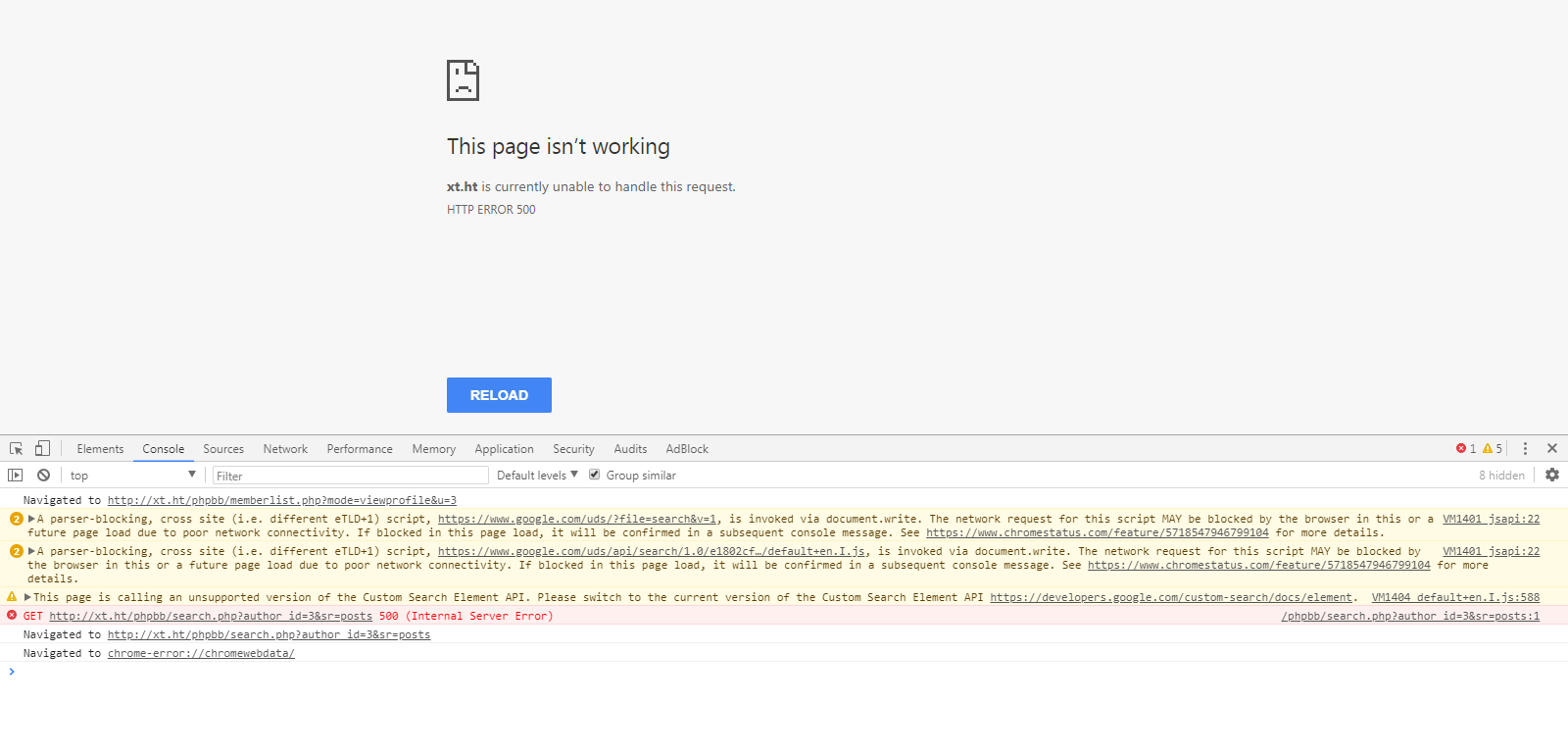Open the memberlist.php viewprofile link

click(x=281, y=500)
